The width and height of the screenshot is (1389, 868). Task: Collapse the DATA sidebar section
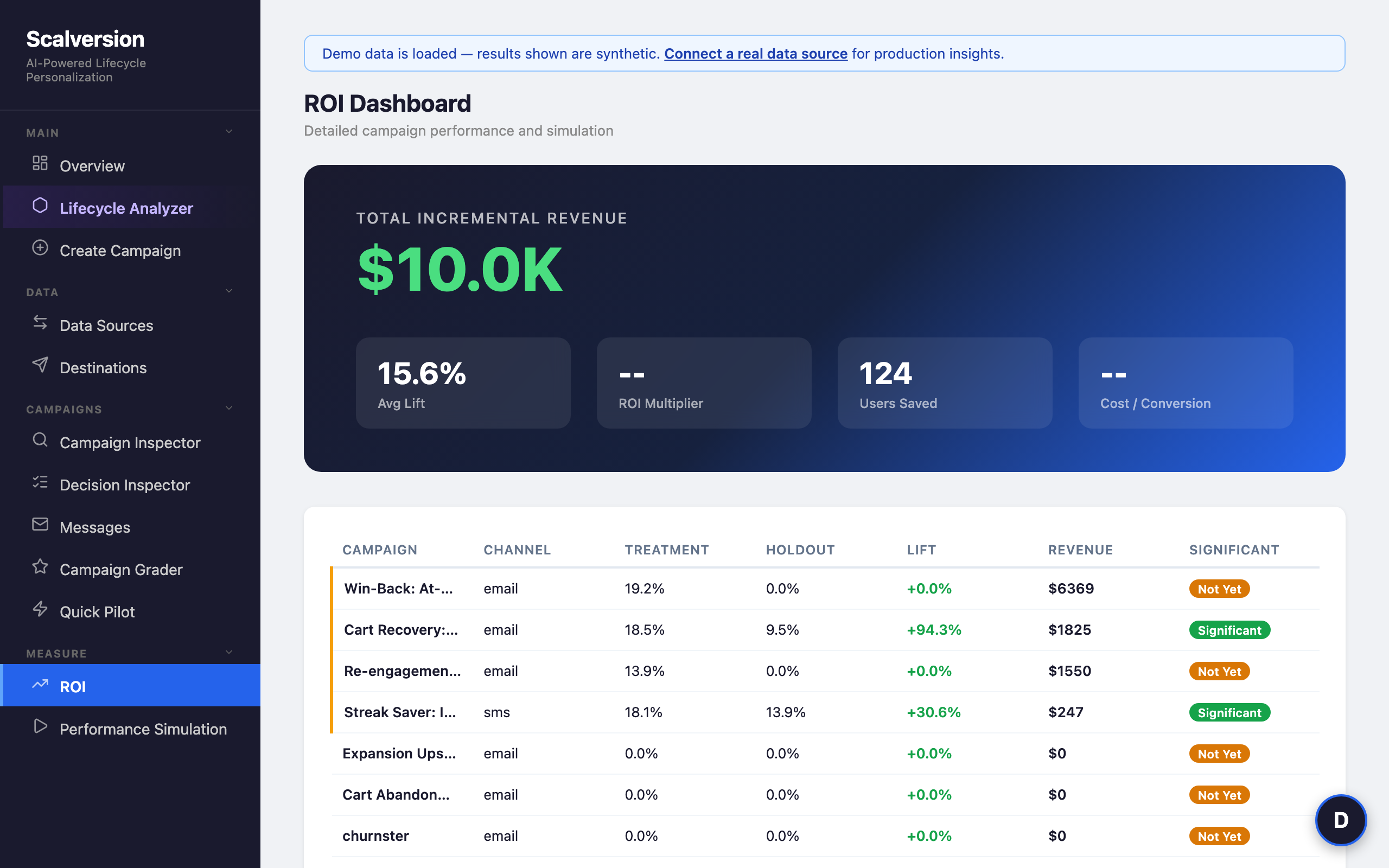point(229,291)
